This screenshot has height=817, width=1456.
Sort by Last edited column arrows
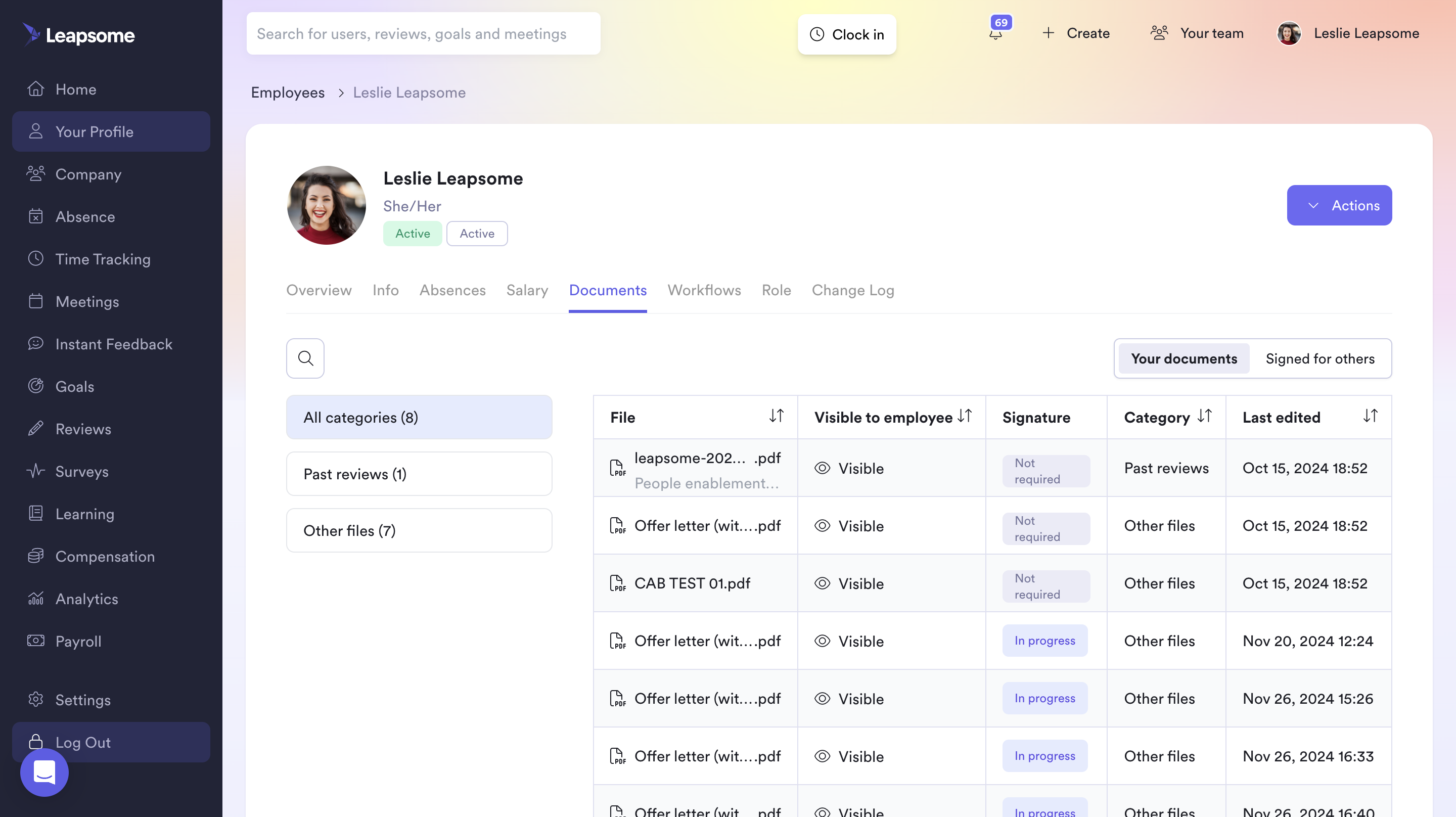point(1370,416)
